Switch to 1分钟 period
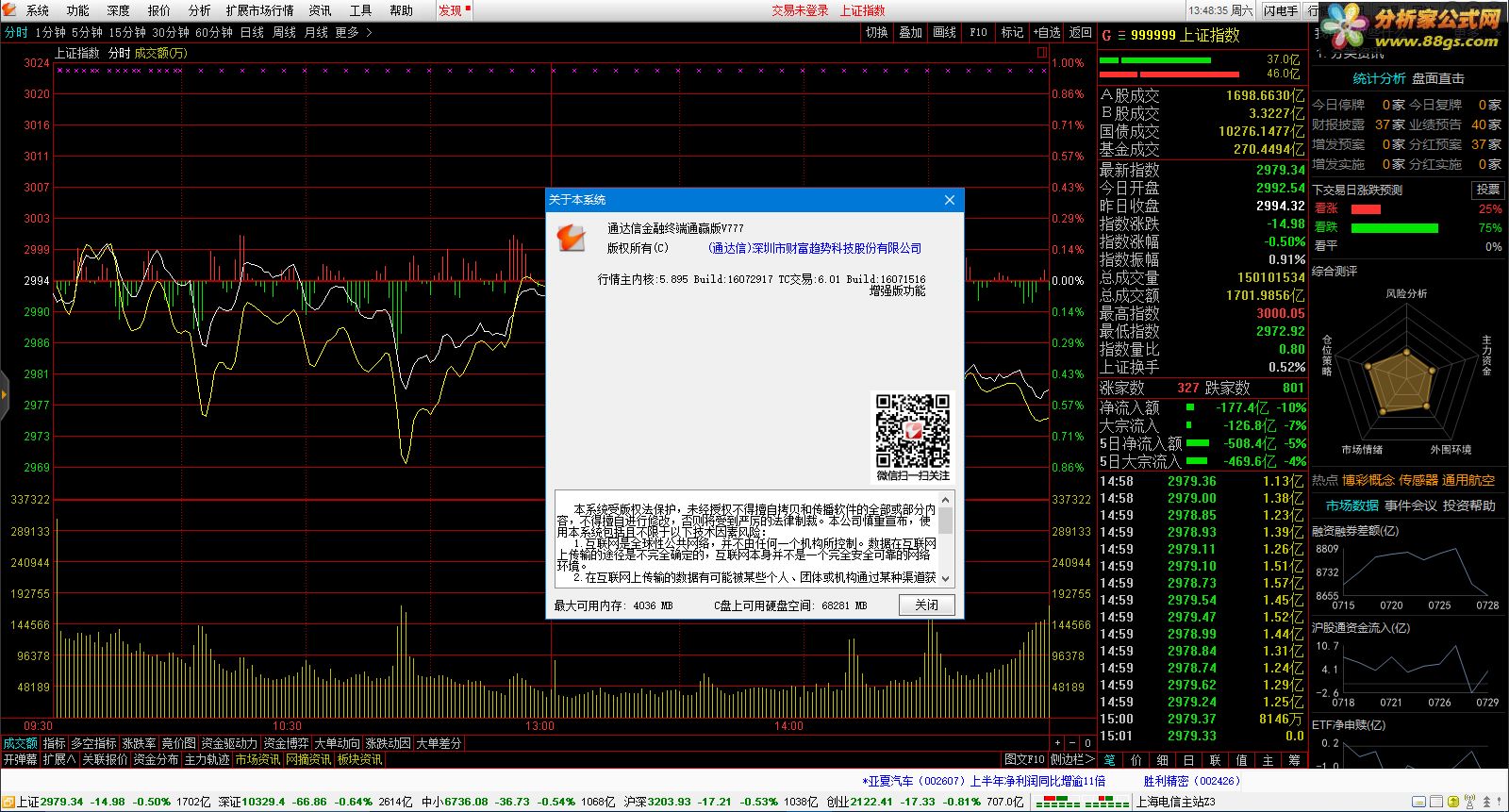The width and height of the screenshot is (1509, 812). [x=51, y=32]
